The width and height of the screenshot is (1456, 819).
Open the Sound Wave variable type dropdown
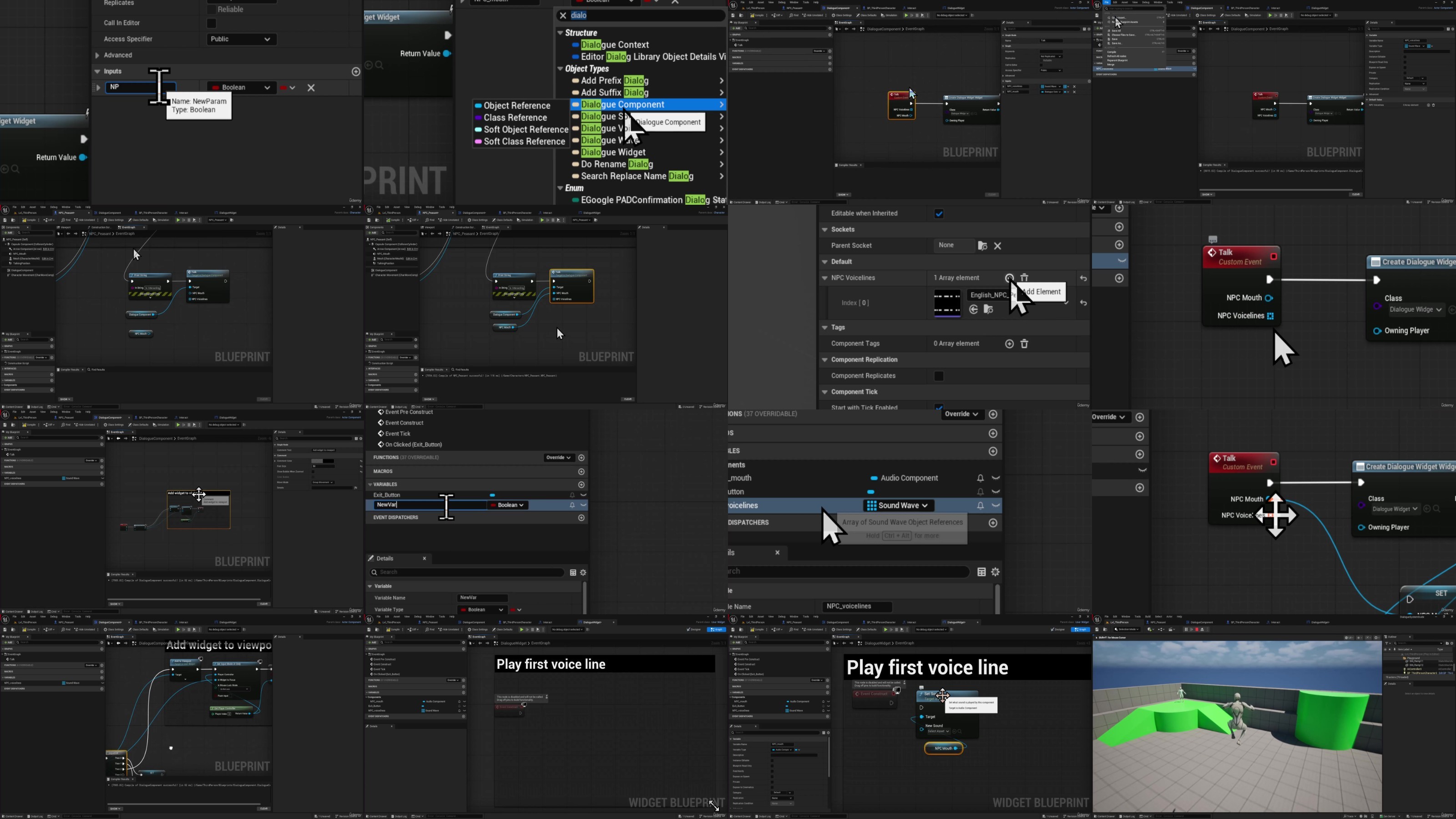point(898,506)
